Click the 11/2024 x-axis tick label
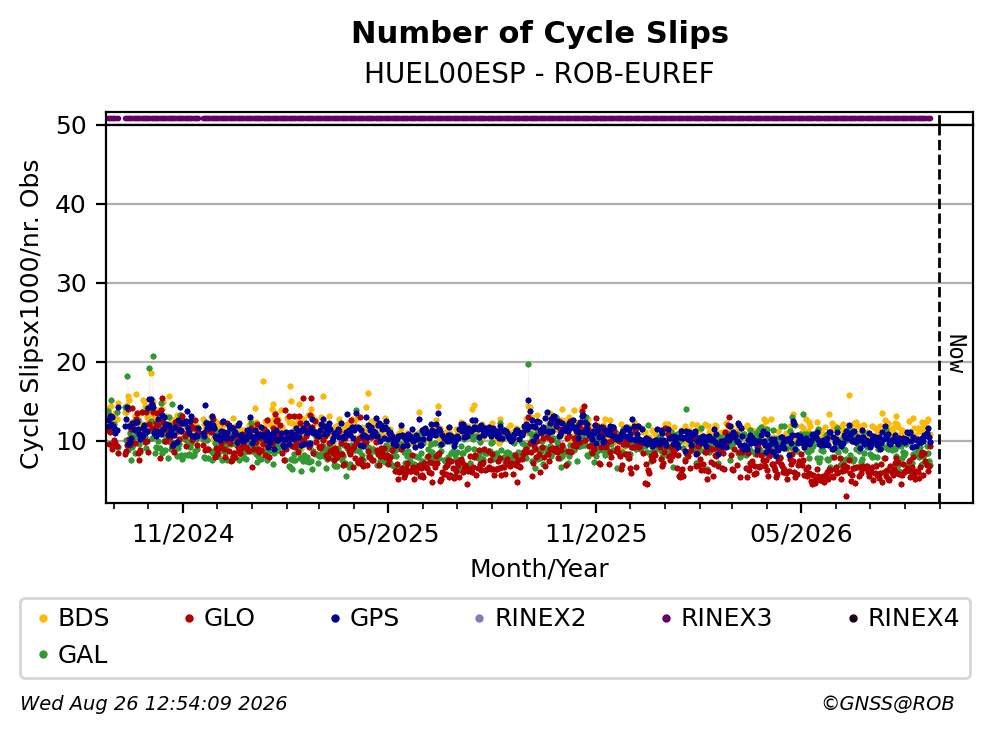 183,534
